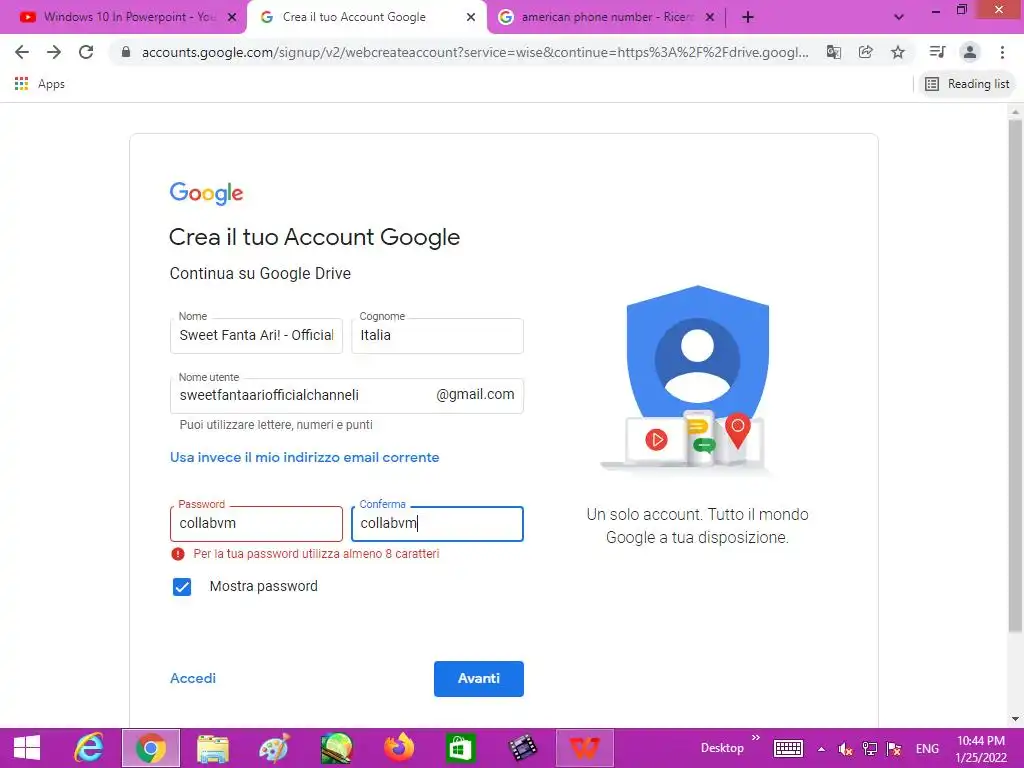Open the translate page icon
Viewport: 1024px width, 768px height.
(x=833, y=52)
